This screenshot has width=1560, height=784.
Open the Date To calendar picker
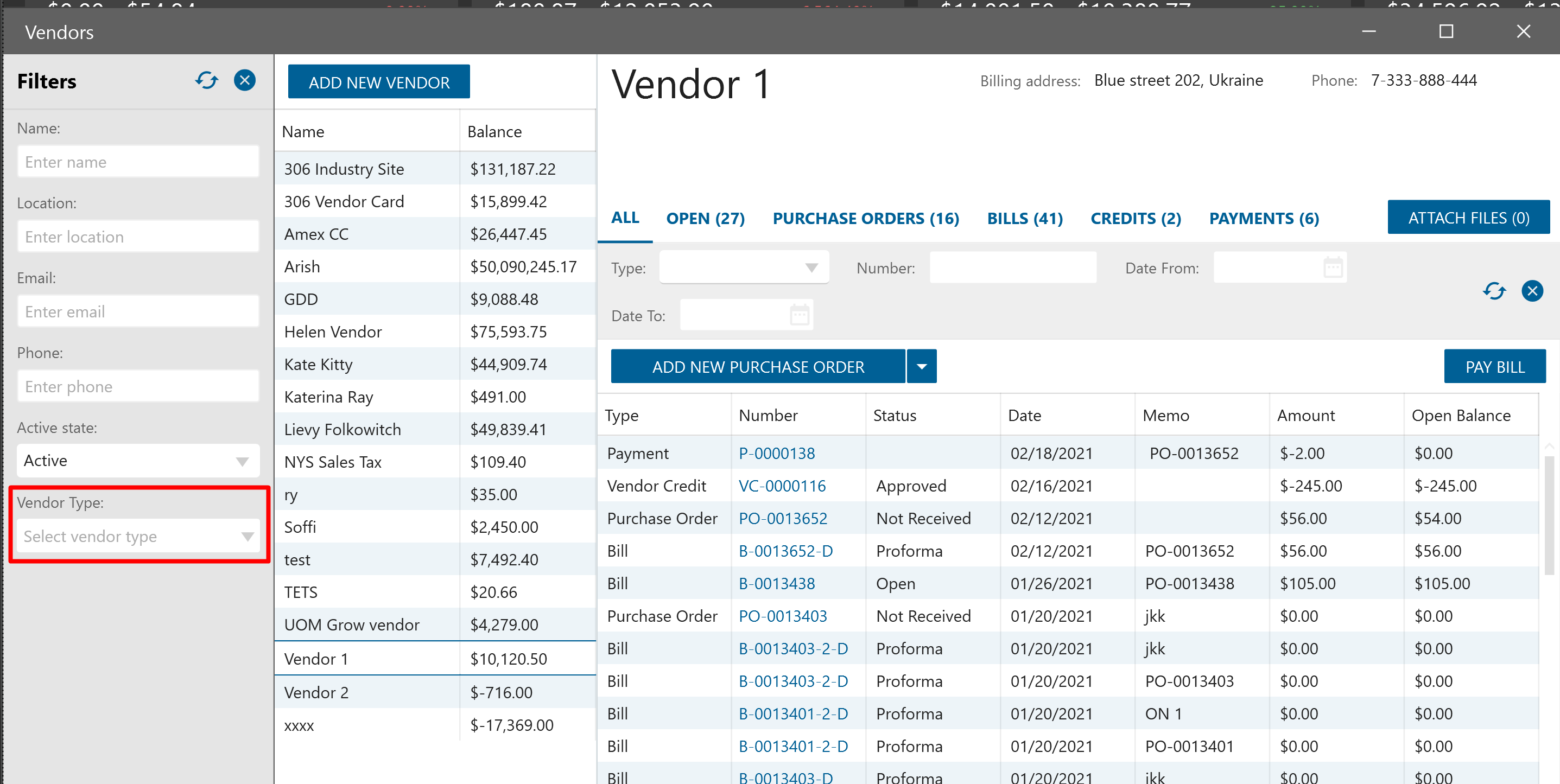point(800,315)
